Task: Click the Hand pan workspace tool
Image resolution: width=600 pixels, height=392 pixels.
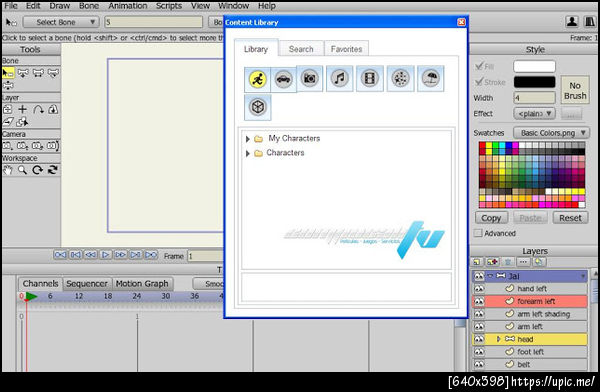Action: pos(8,170)
